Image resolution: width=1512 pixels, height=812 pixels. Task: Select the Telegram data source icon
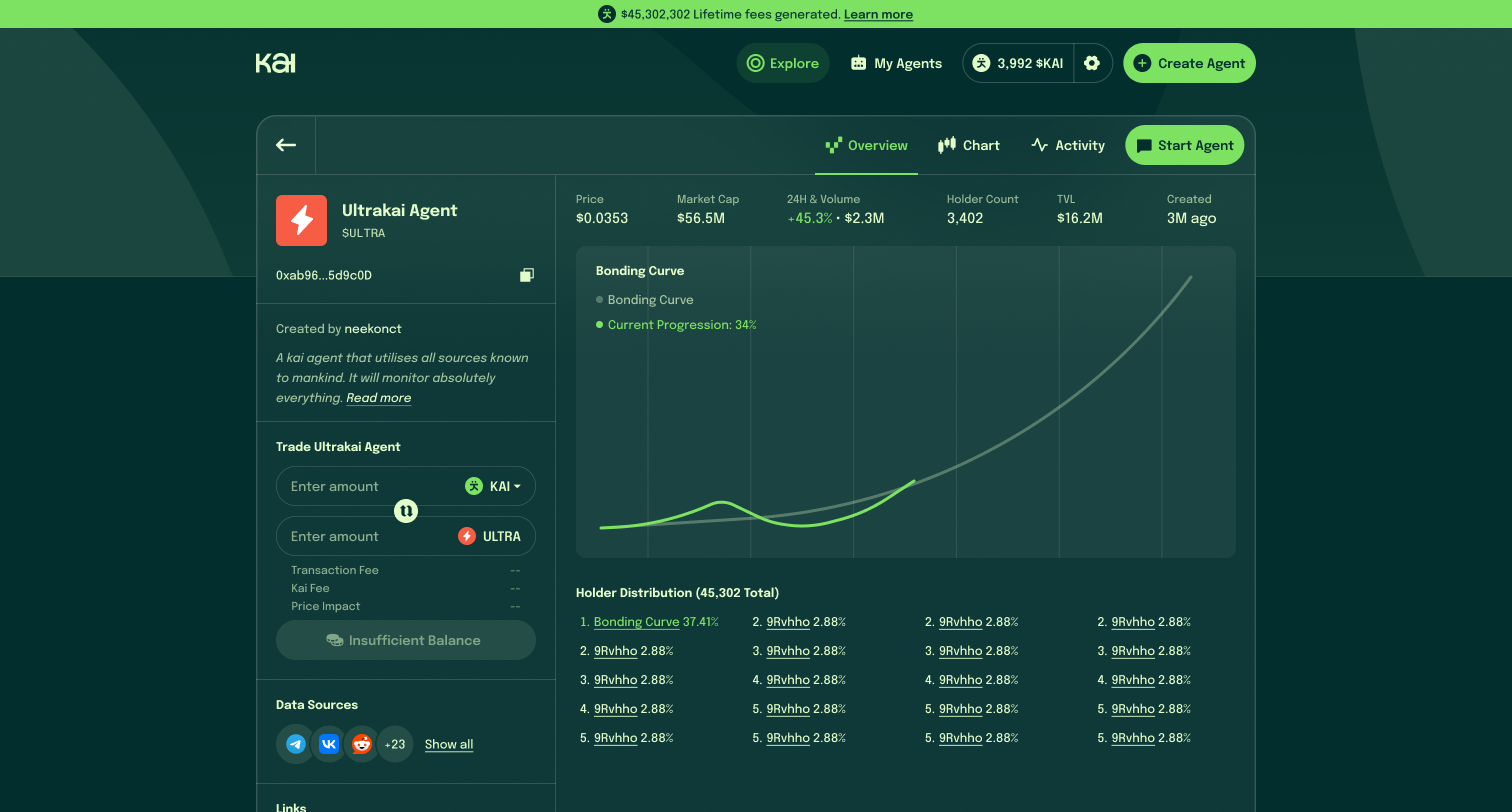tap(296, 744)
